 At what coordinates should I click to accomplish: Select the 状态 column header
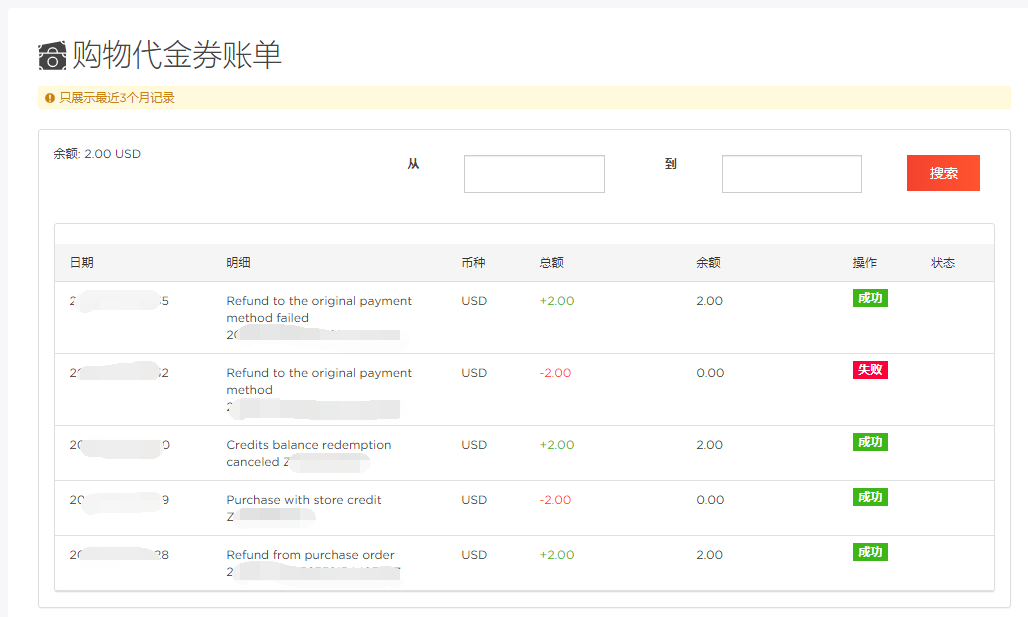942,263
